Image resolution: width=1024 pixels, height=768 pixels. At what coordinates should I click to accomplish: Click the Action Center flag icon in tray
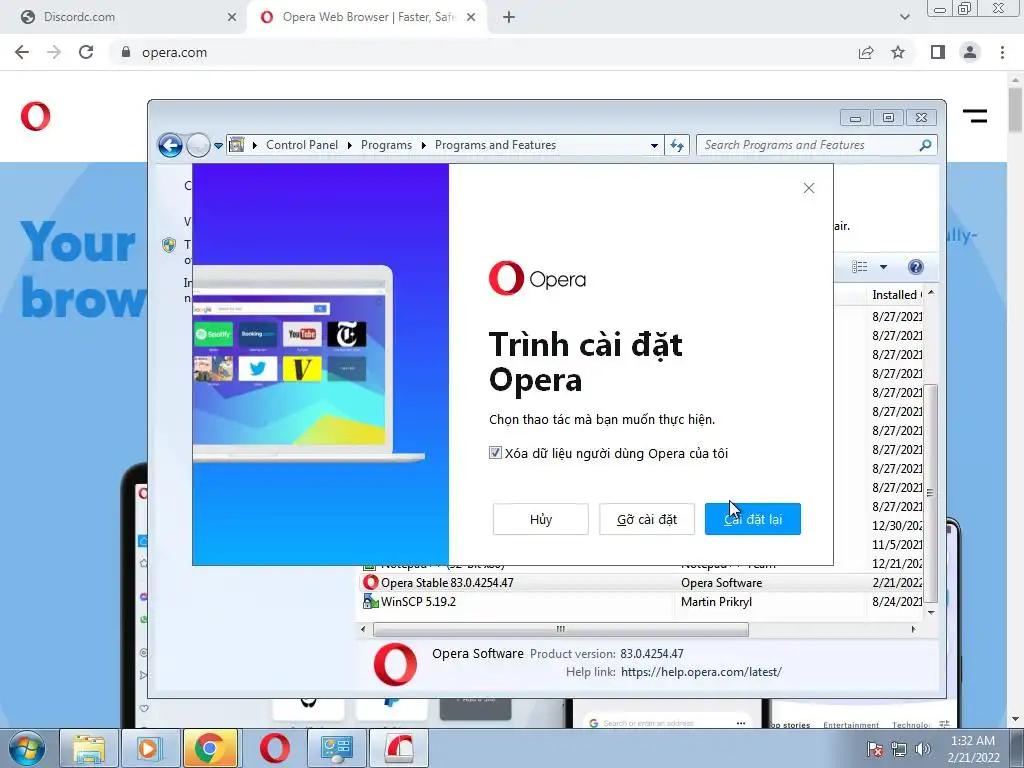[875, 749]
